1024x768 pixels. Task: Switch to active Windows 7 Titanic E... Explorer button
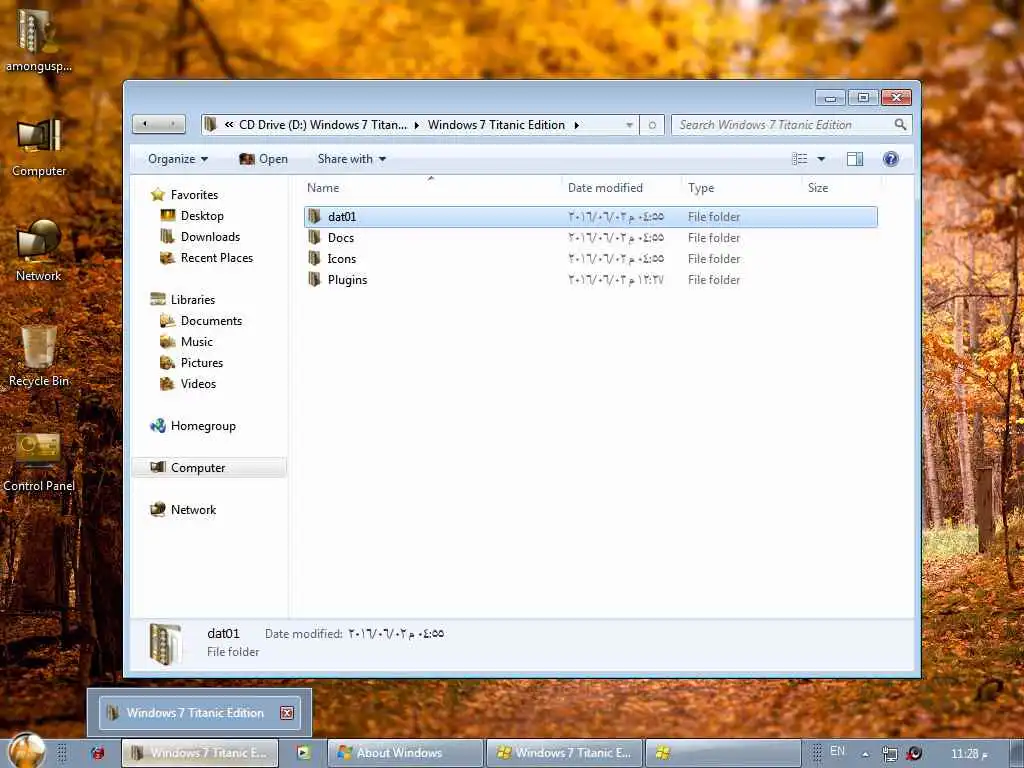point(200,753)
